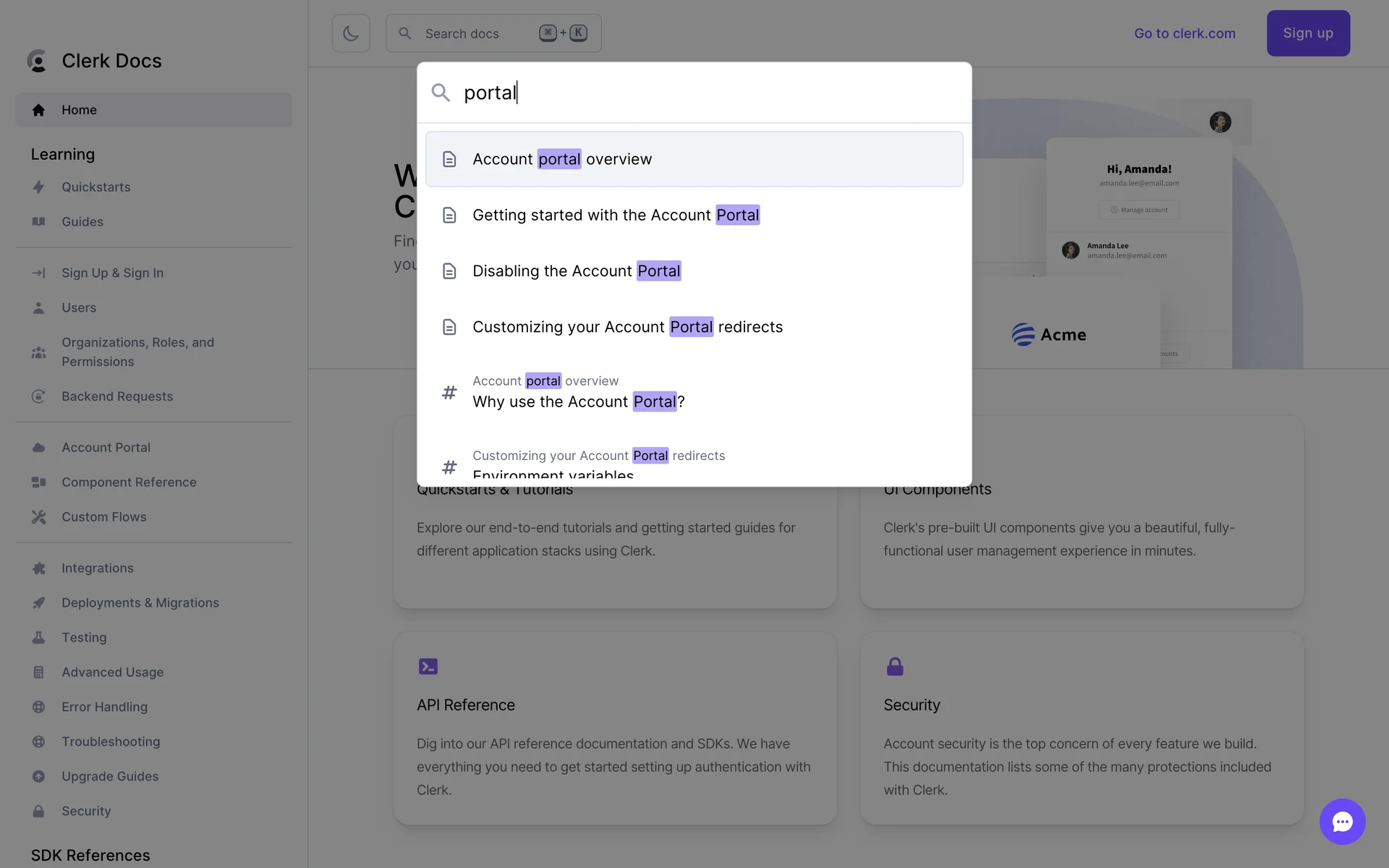This screenshot has height=868, width=1389.
Task: Open the Disabling the Account Portal result
Action: [576, 271]
